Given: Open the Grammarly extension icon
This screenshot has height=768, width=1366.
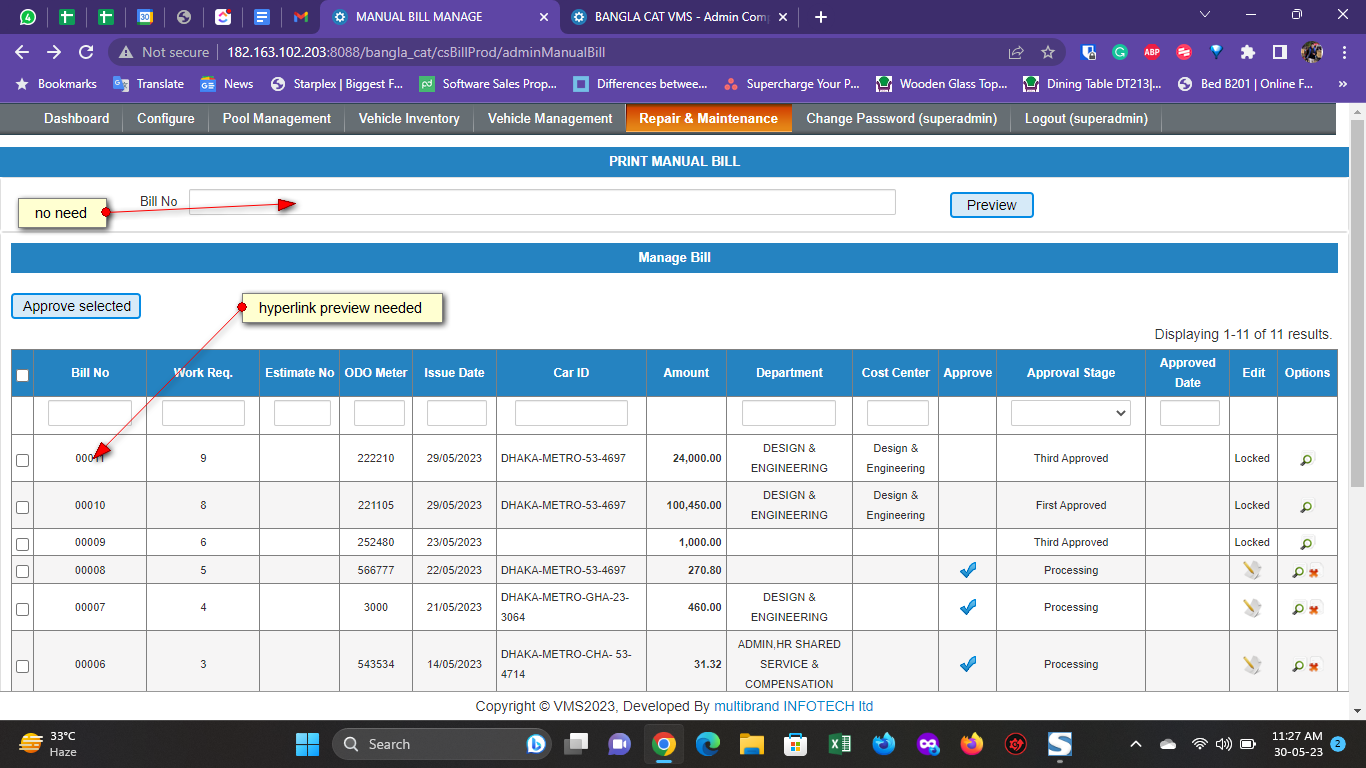Looking at the screenshot, I should click(x=1120, y=52).
